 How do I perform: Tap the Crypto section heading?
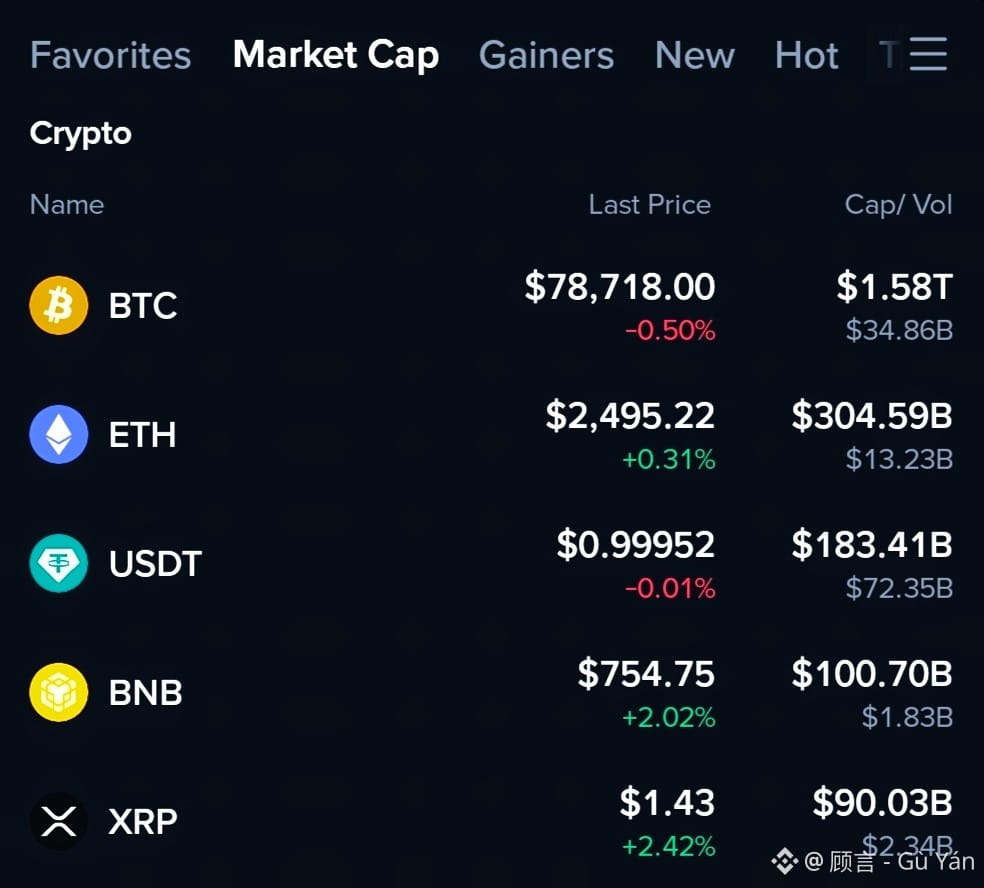click(80, 134)
